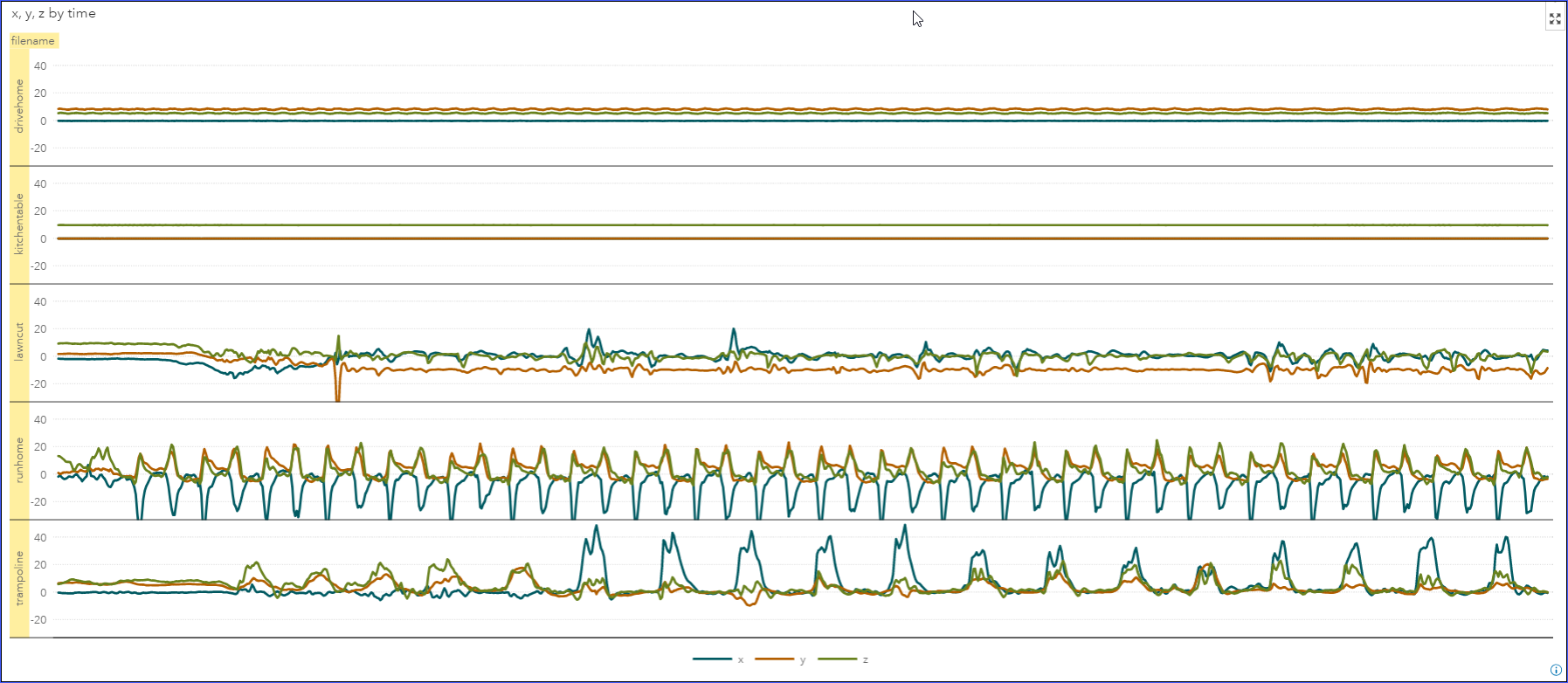The width and height of the screenshot is (1568, 683).
Task: Open the info icon at bottom right
Action: click(x=1556, y=670)
